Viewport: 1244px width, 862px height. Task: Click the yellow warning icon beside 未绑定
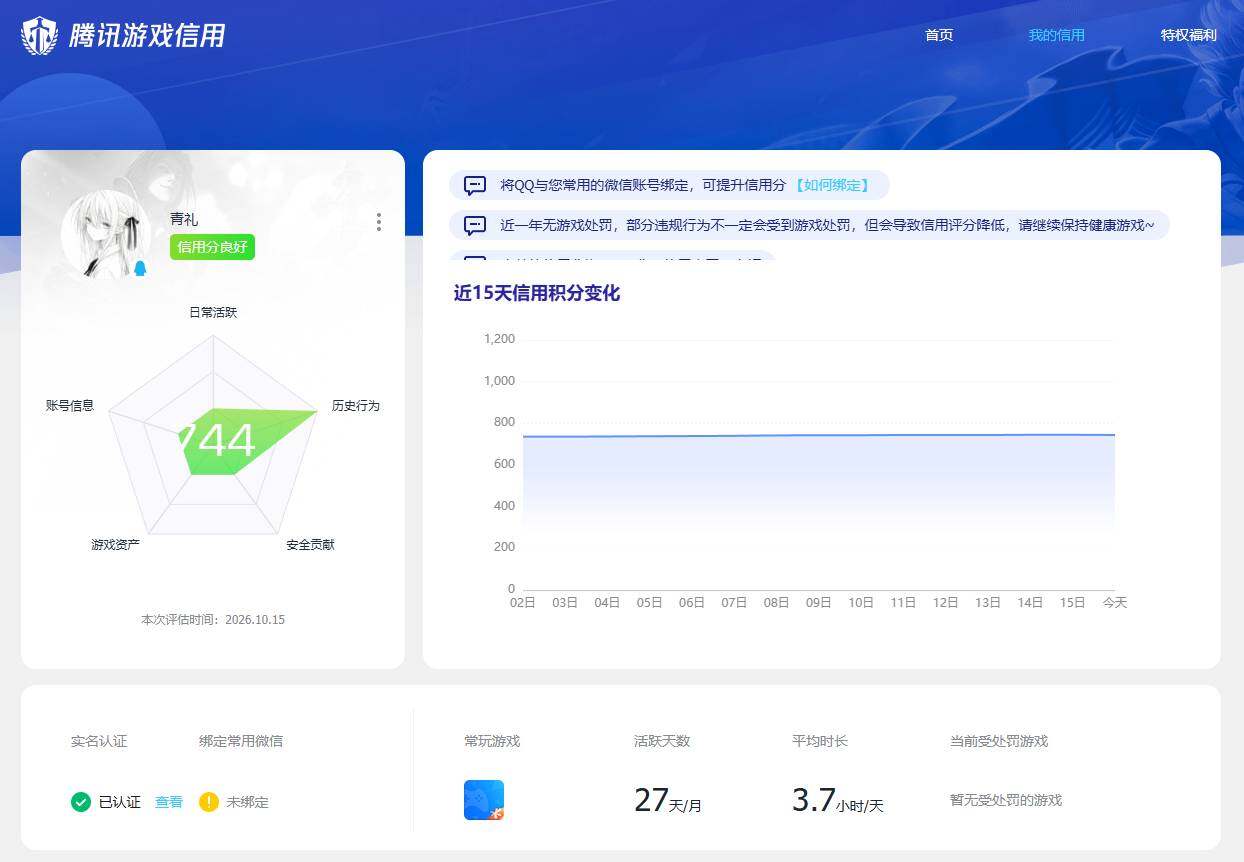coord(208,802)
